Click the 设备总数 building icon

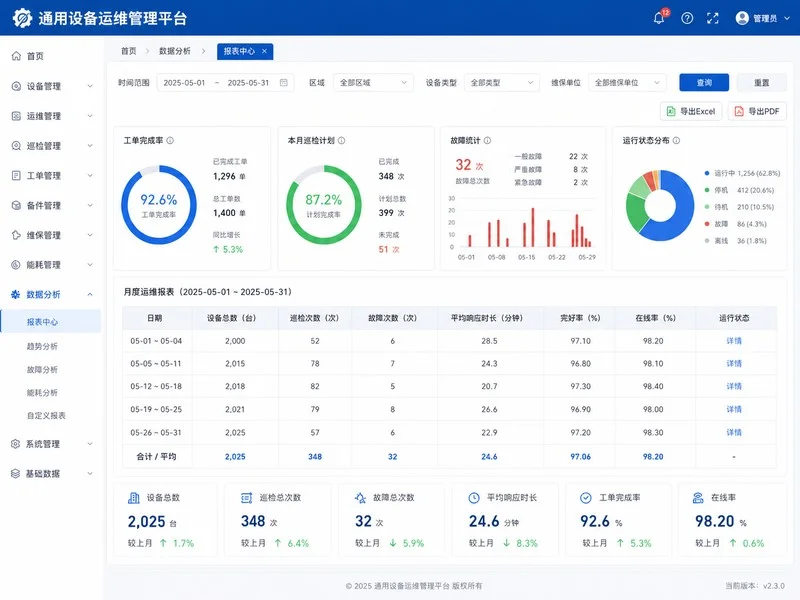point(134,497)
